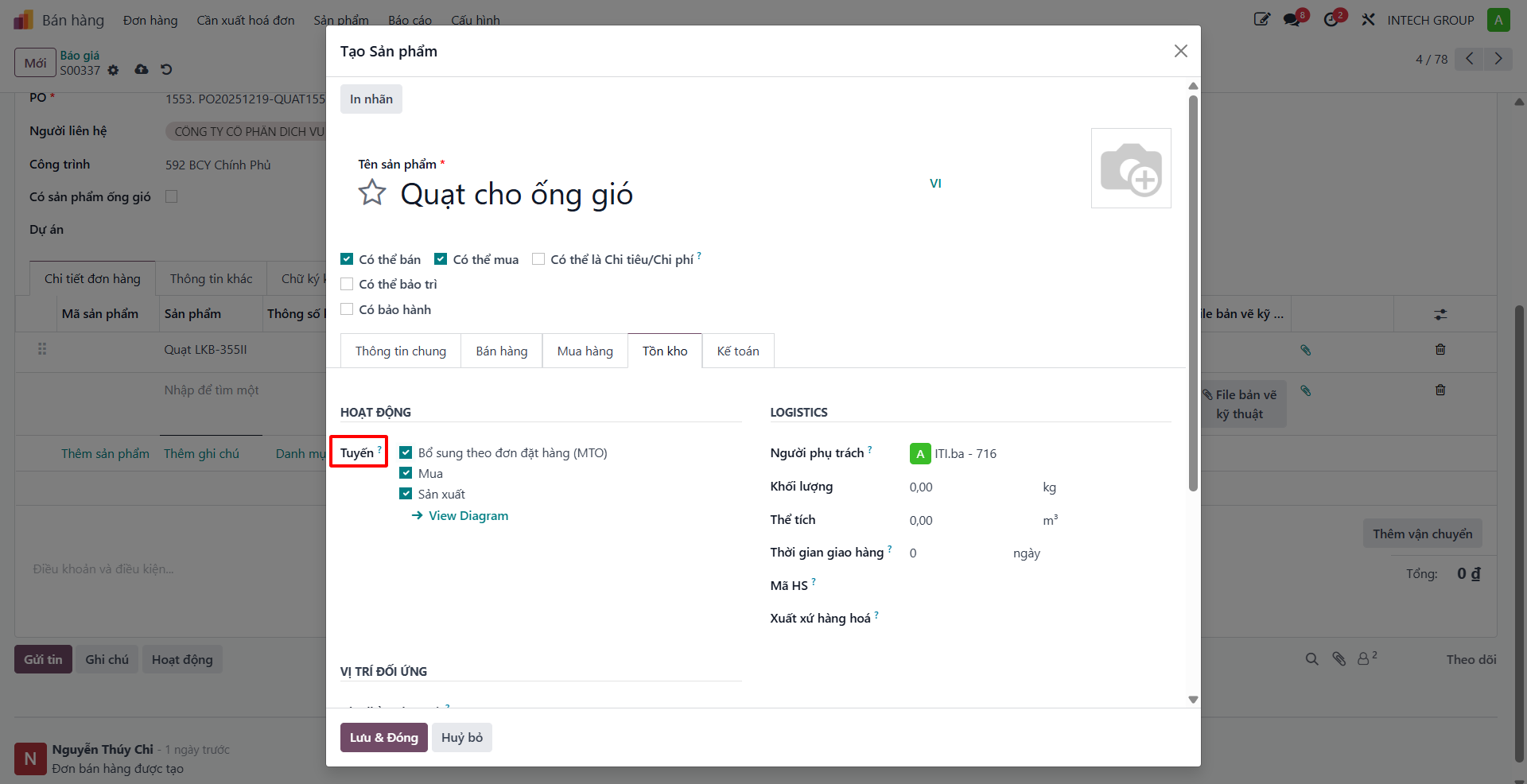The height and width of the screenshot is (784, 1527).
Task: Uncheck the Mua route checkbox
Action: (406, 473)
